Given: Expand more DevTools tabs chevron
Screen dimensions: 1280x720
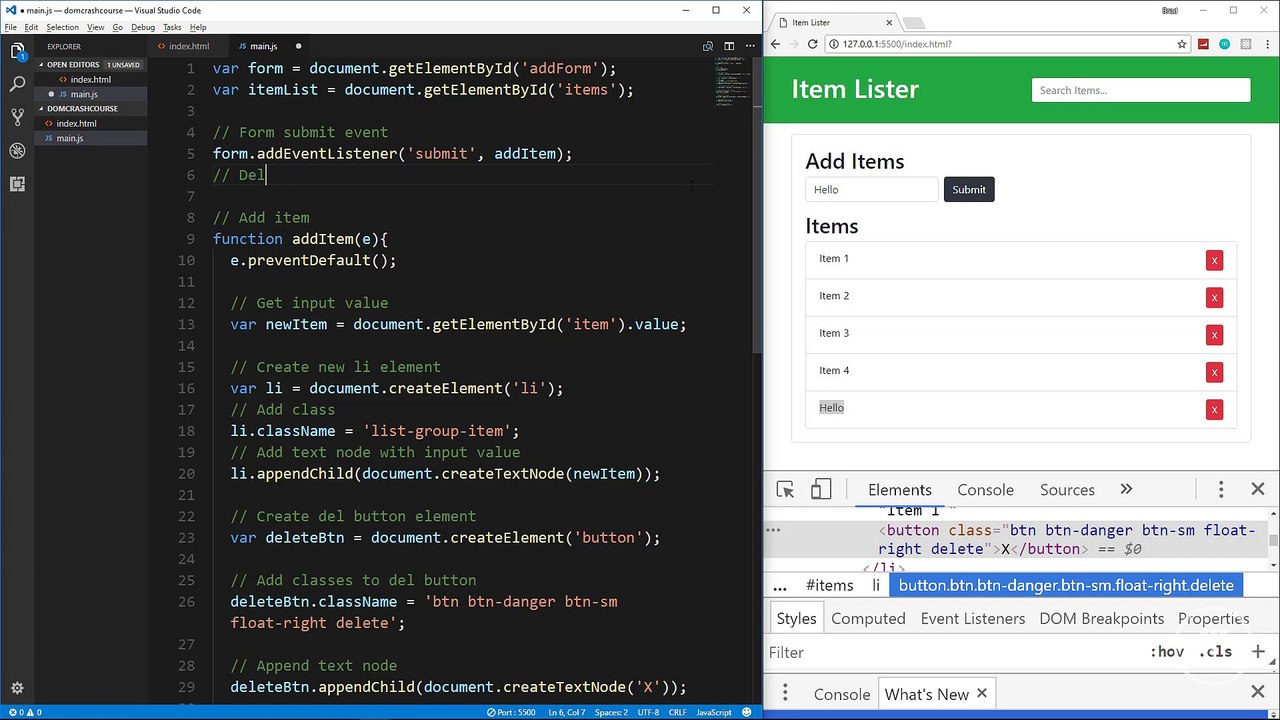Looking at the screenshot, I should (1126, 489).
